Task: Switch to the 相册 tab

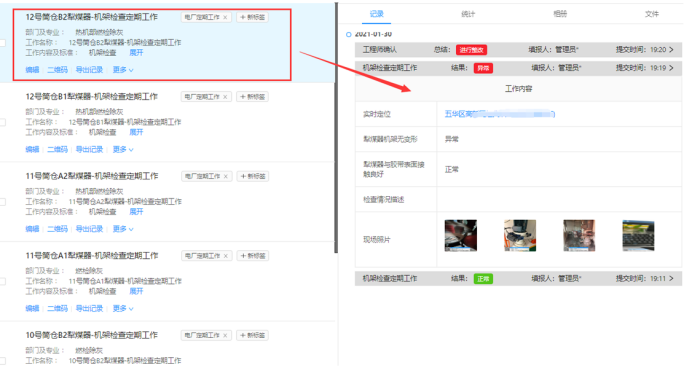Action: [560, 14]
